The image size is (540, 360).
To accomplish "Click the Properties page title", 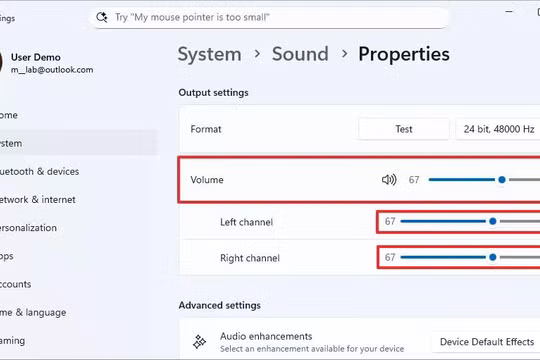I will [404, 54].
